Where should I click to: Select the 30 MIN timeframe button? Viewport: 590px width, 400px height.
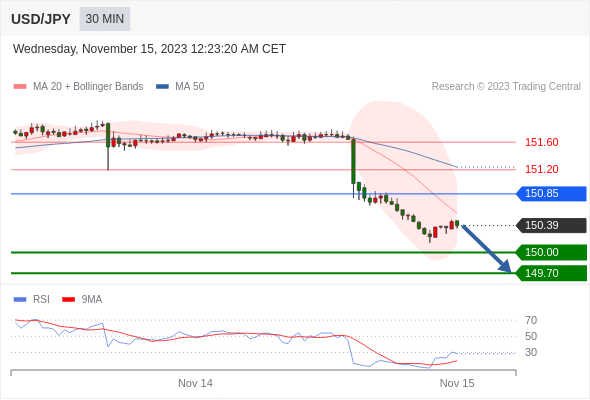pyautogui.click(x=105, y=19)
